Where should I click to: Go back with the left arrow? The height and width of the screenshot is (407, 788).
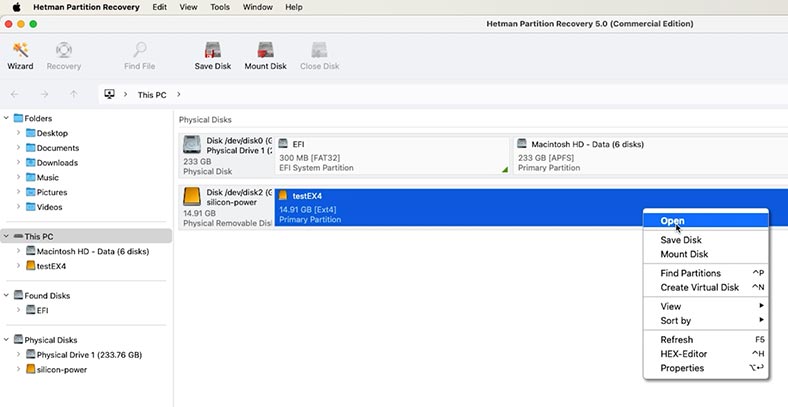tap(15, 94)
